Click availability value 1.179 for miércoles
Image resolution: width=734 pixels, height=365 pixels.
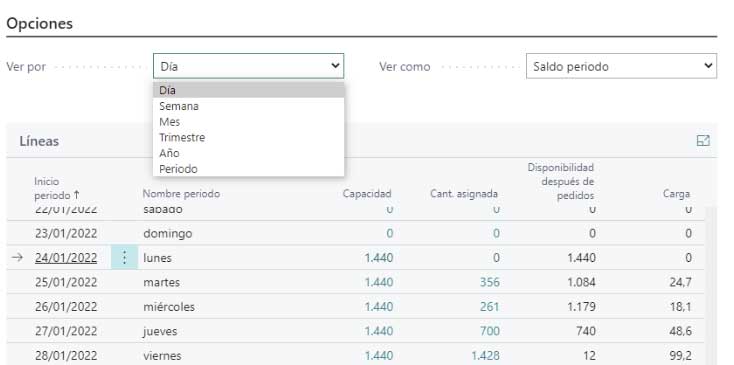point(581,307)
